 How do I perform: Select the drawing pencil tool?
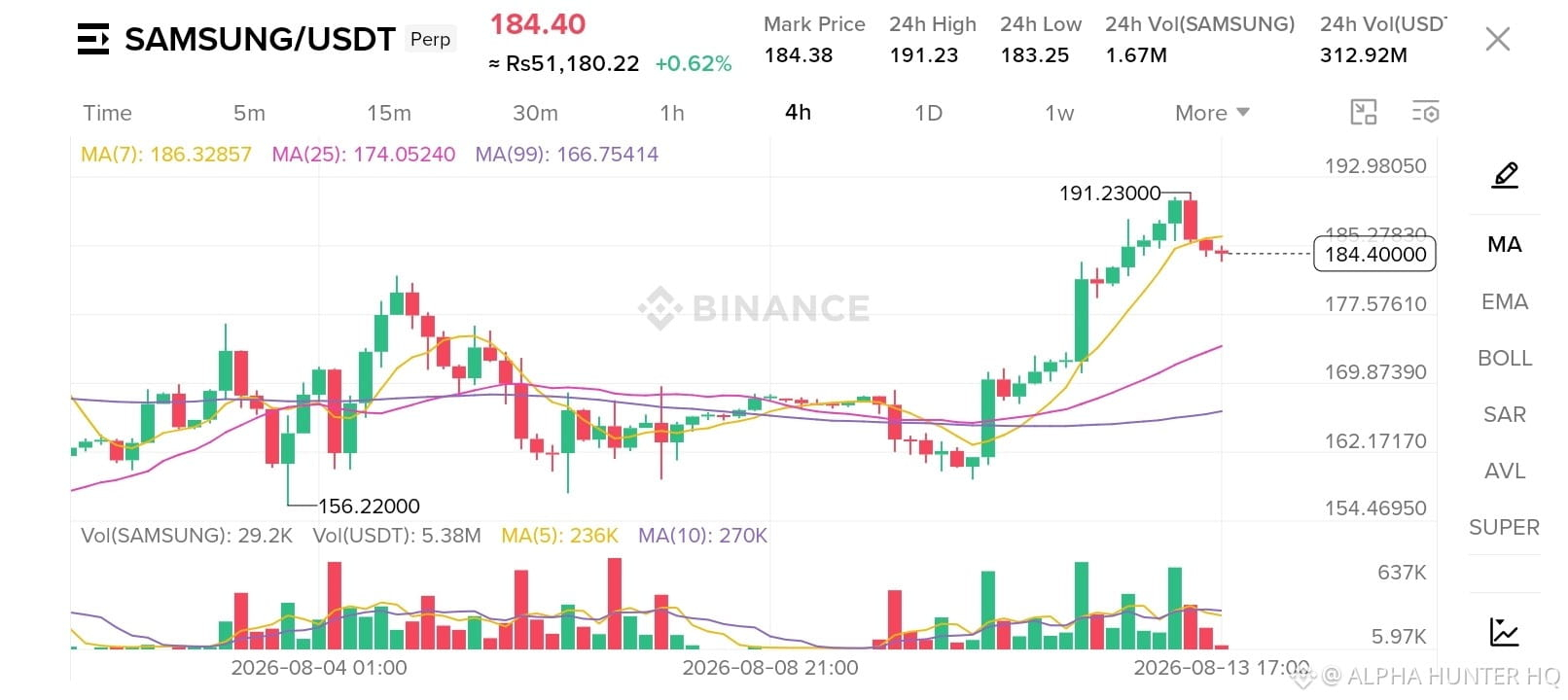point(1505,176)
